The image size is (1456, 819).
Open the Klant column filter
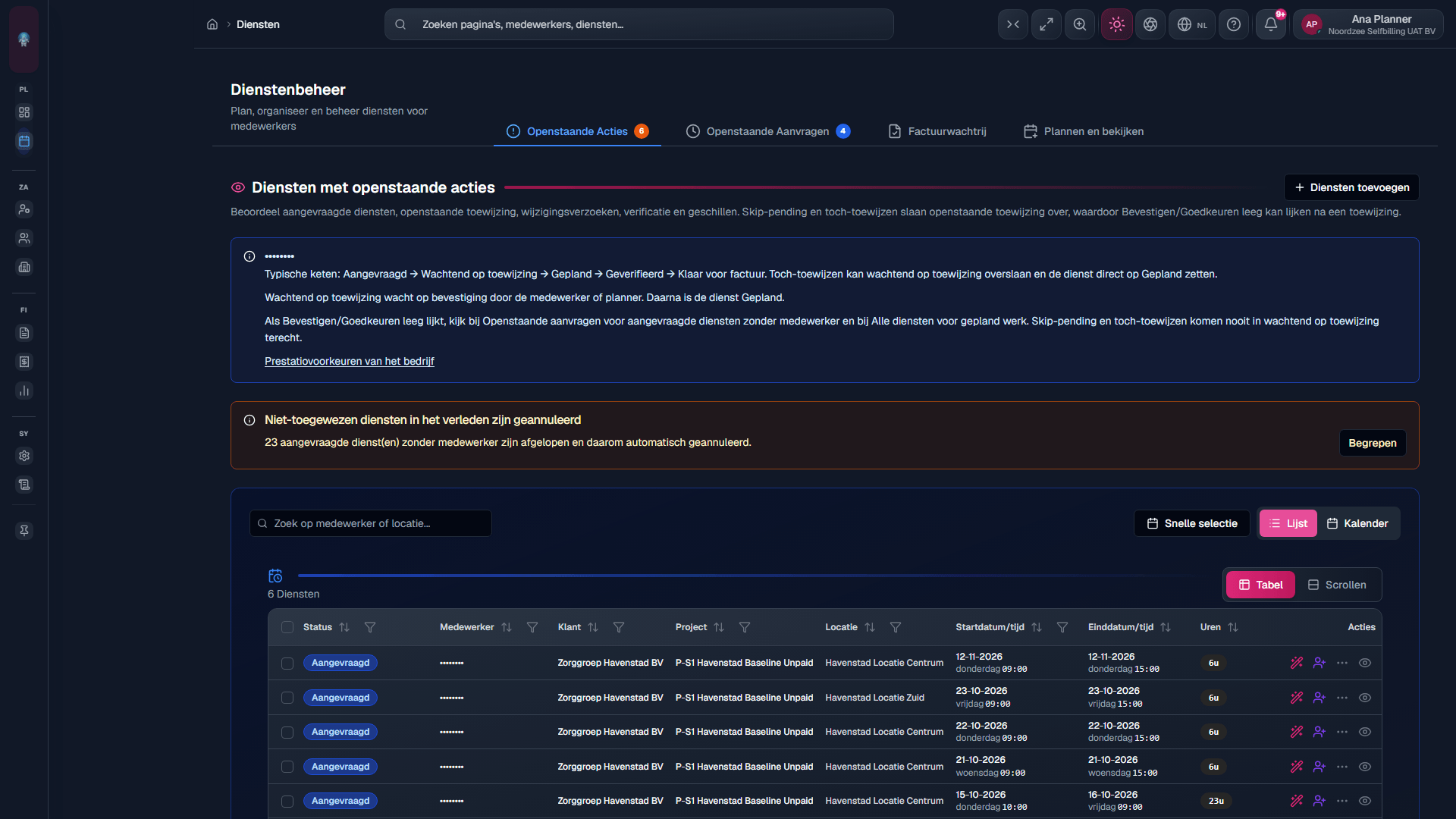pyautogui.click(x=619, y=627)
